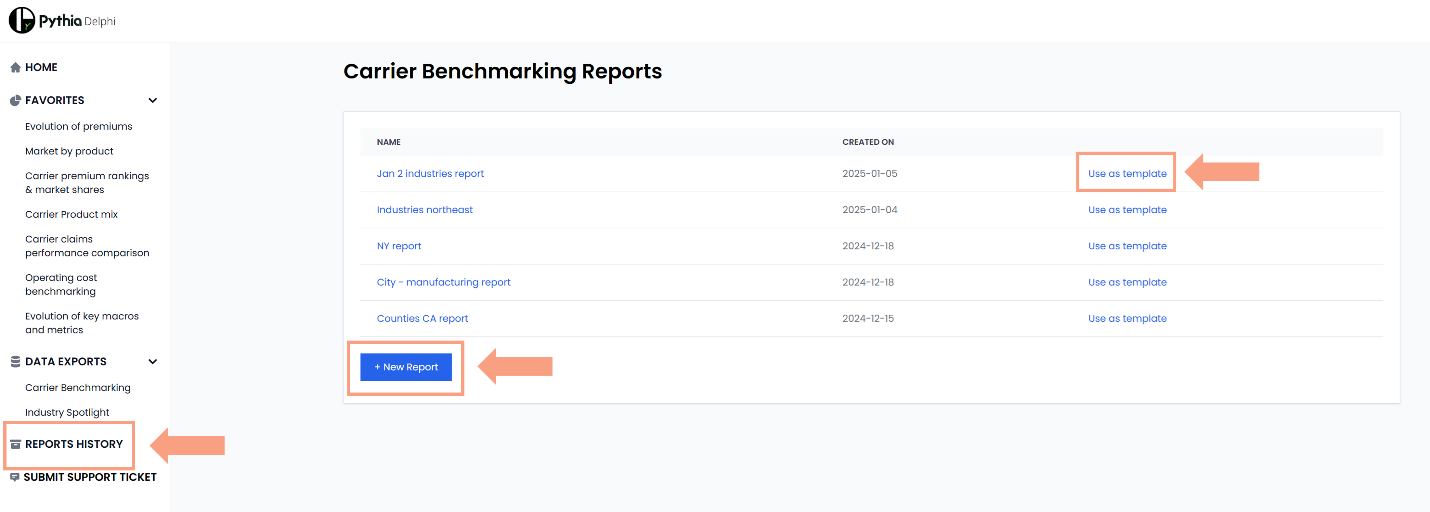The width and height of the screenshot is (1430, 512).
Task: Select date 2025-01-05 cell
Action: click(870, 174)
